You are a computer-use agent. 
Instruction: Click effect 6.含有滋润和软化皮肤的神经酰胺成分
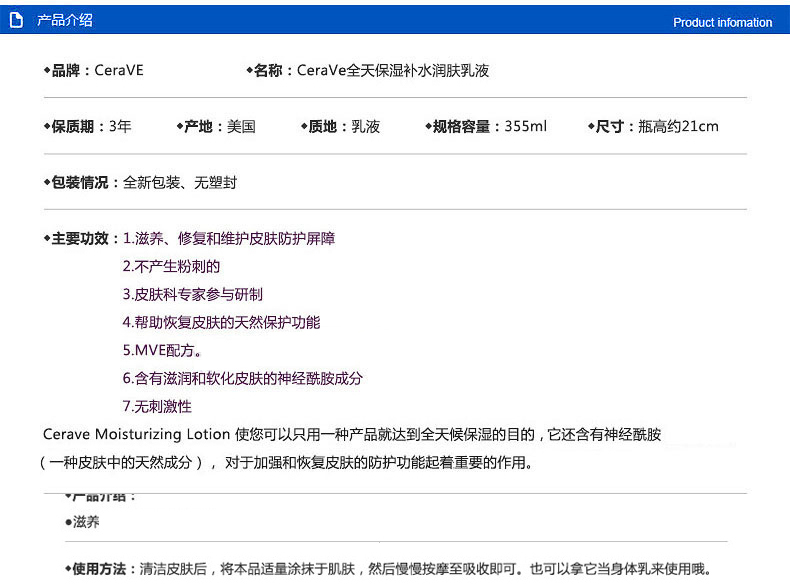(243, 378)
